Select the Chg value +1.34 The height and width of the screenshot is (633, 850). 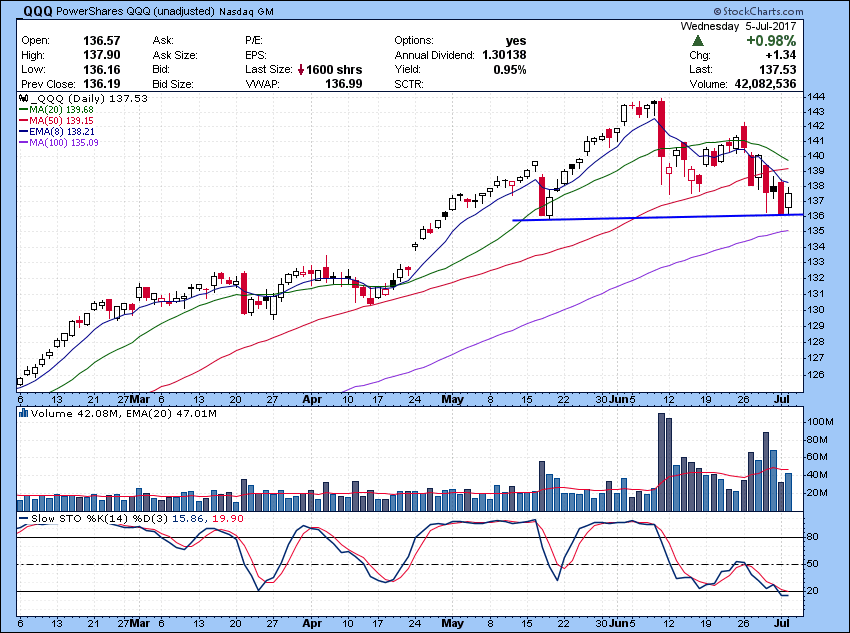781,55
